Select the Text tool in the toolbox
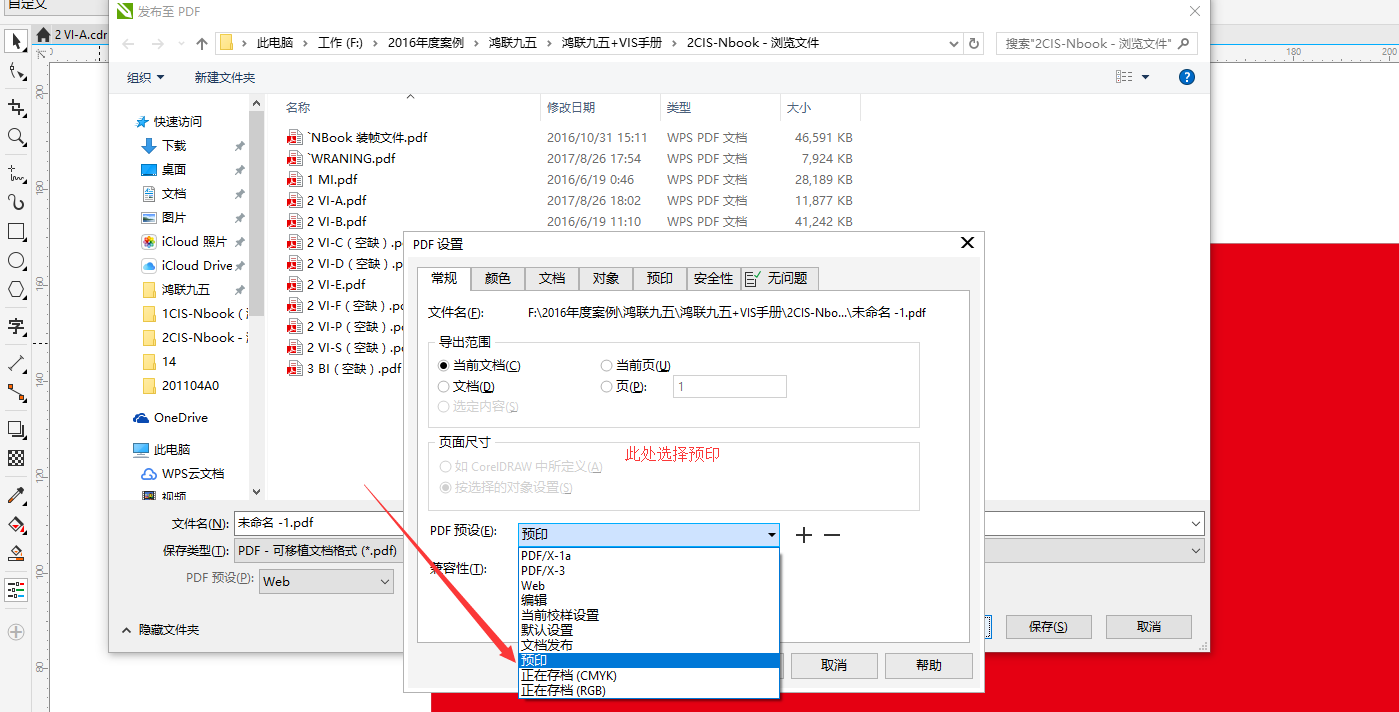 [x=16, y=326]
